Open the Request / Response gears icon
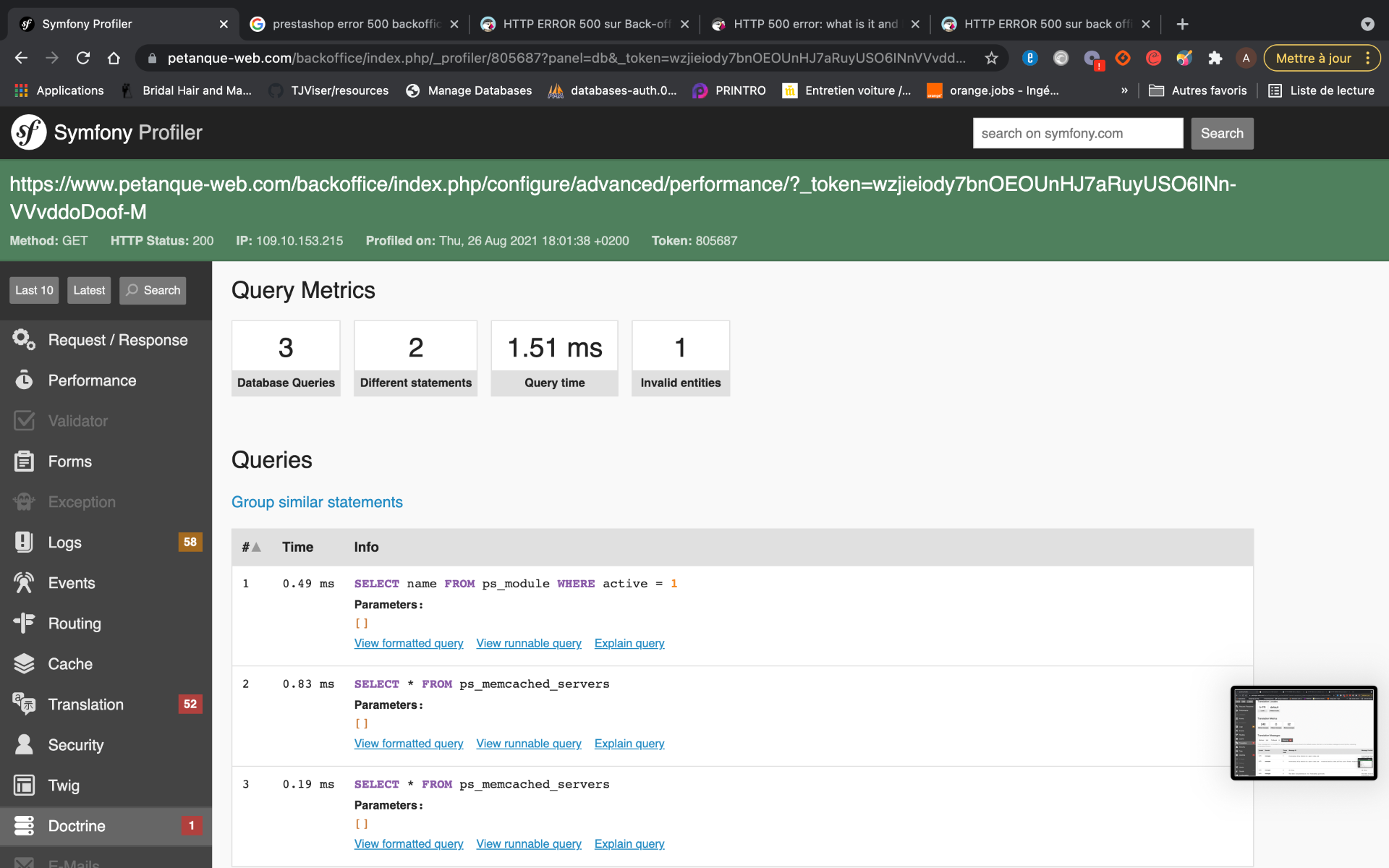The width and height of the screenshot is (1389, 868). (24, 339)
